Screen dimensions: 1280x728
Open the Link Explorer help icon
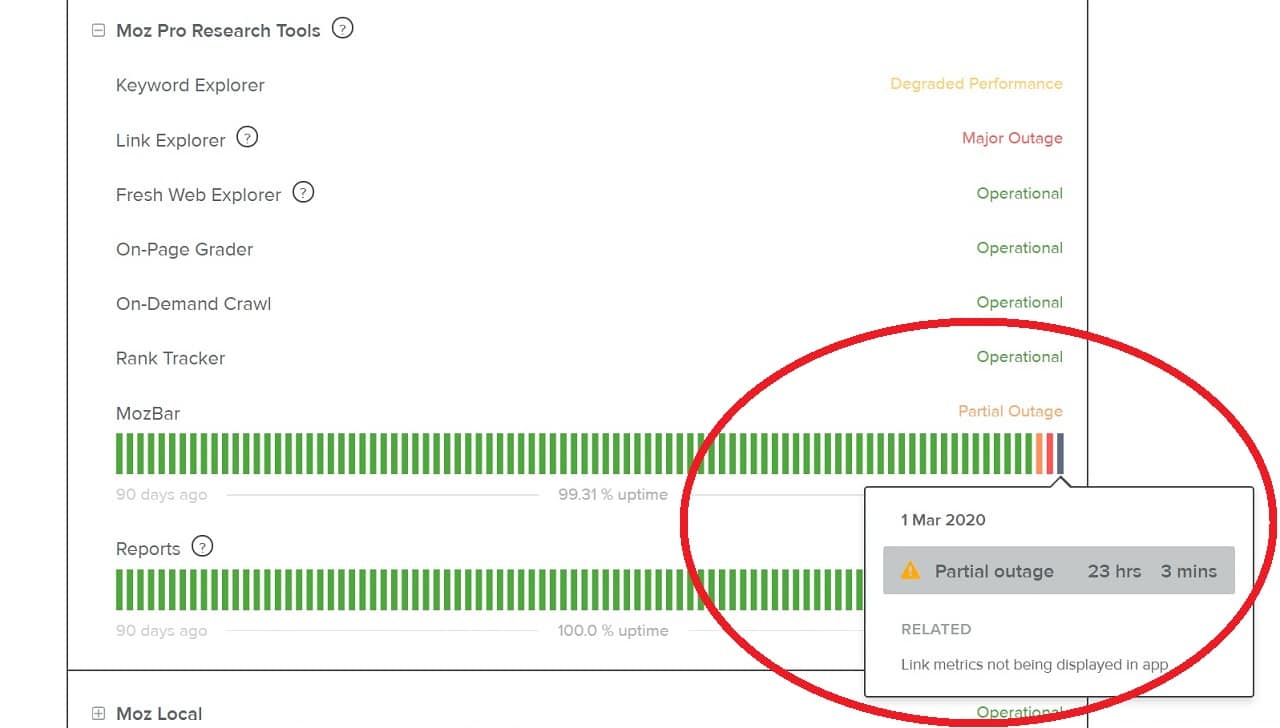(247, 138)
